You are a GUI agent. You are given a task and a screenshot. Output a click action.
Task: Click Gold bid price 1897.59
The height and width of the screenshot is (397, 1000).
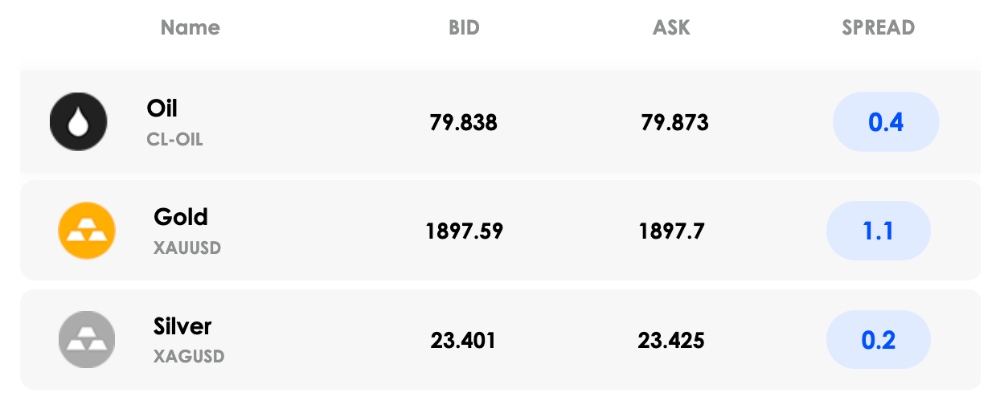coord(464,231)
